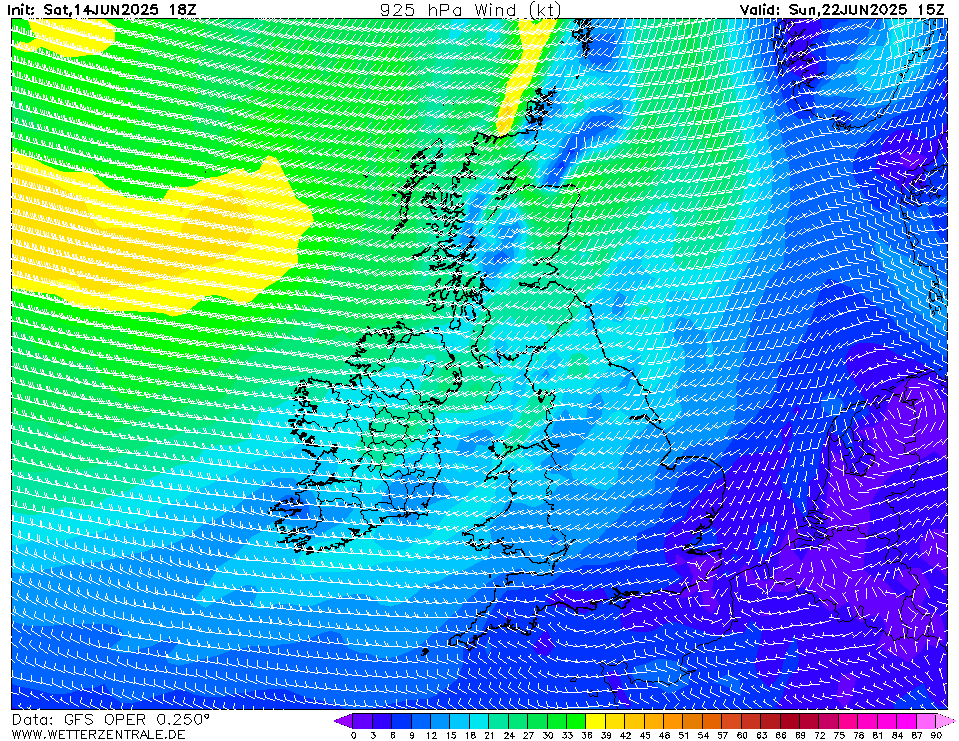Click the '925 hPa Wind (kt)' title
The height and width of the screenshot is (741, 959).
pos(470,10)
